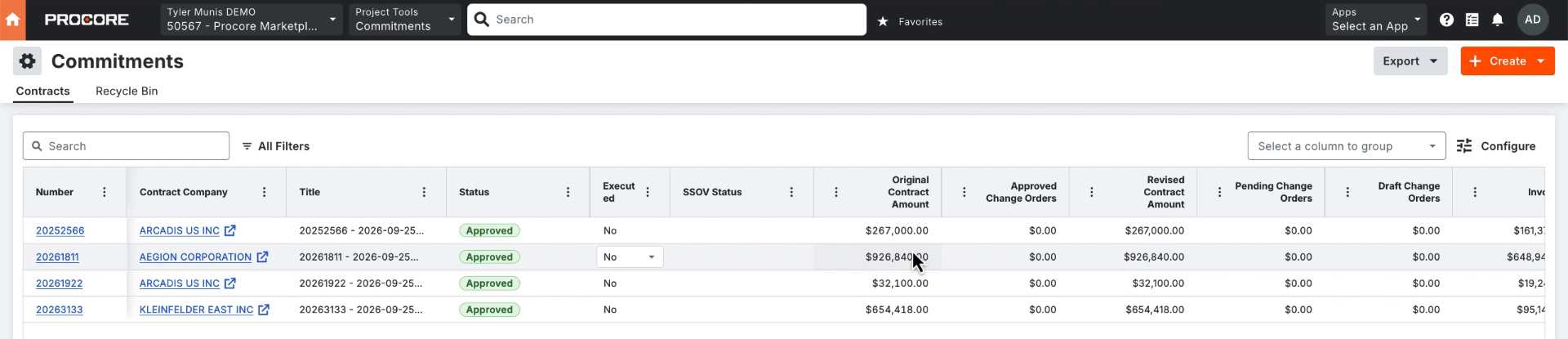Image resolution: width=1568 pixels, height=339 pixels.
Task: Open contract number 20252566 link
Action: click(x=60, y=231)
